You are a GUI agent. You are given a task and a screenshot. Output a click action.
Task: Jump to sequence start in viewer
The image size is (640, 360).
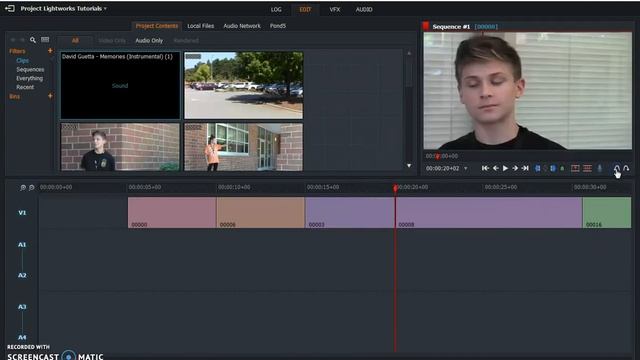[x=485, y=168]
